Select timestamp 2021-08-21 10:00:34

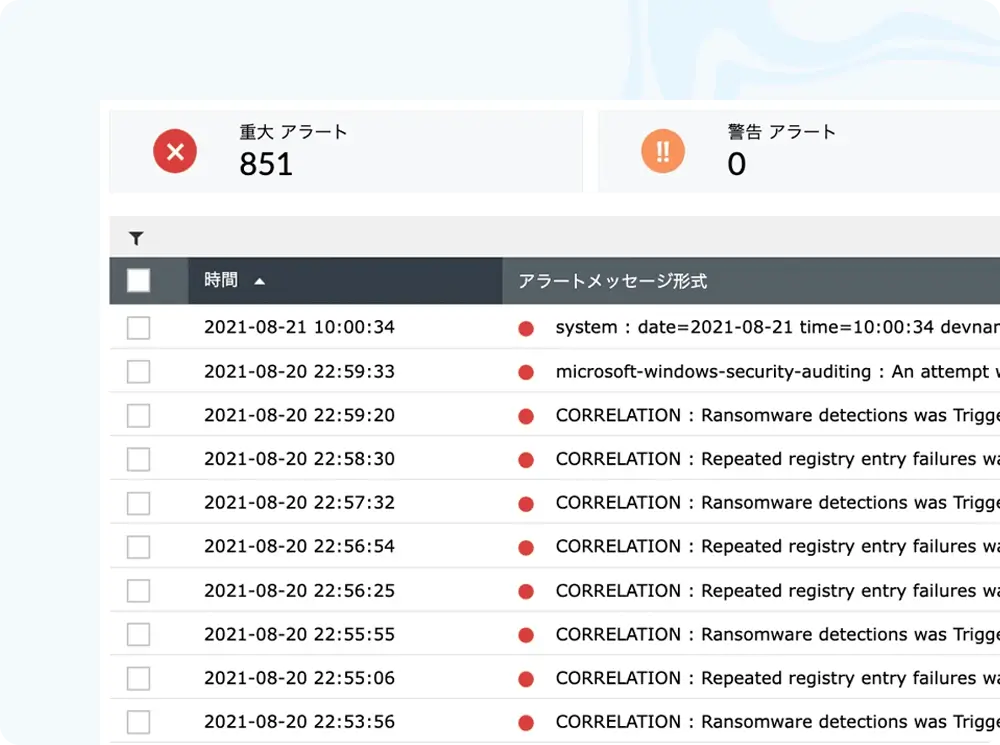[299, 327]
